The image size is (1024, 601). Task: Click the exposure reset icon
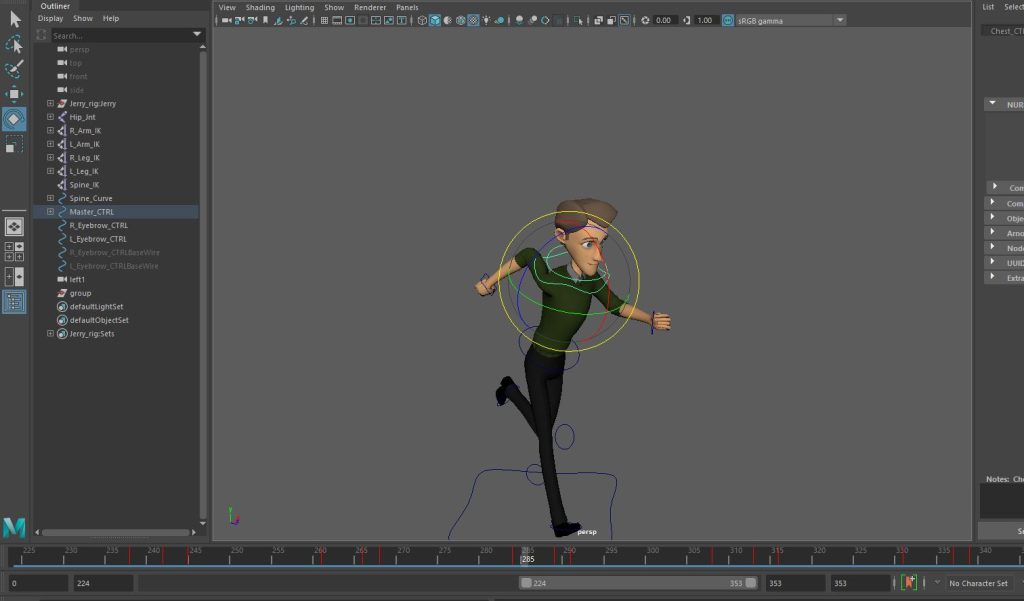coord(645,20)
